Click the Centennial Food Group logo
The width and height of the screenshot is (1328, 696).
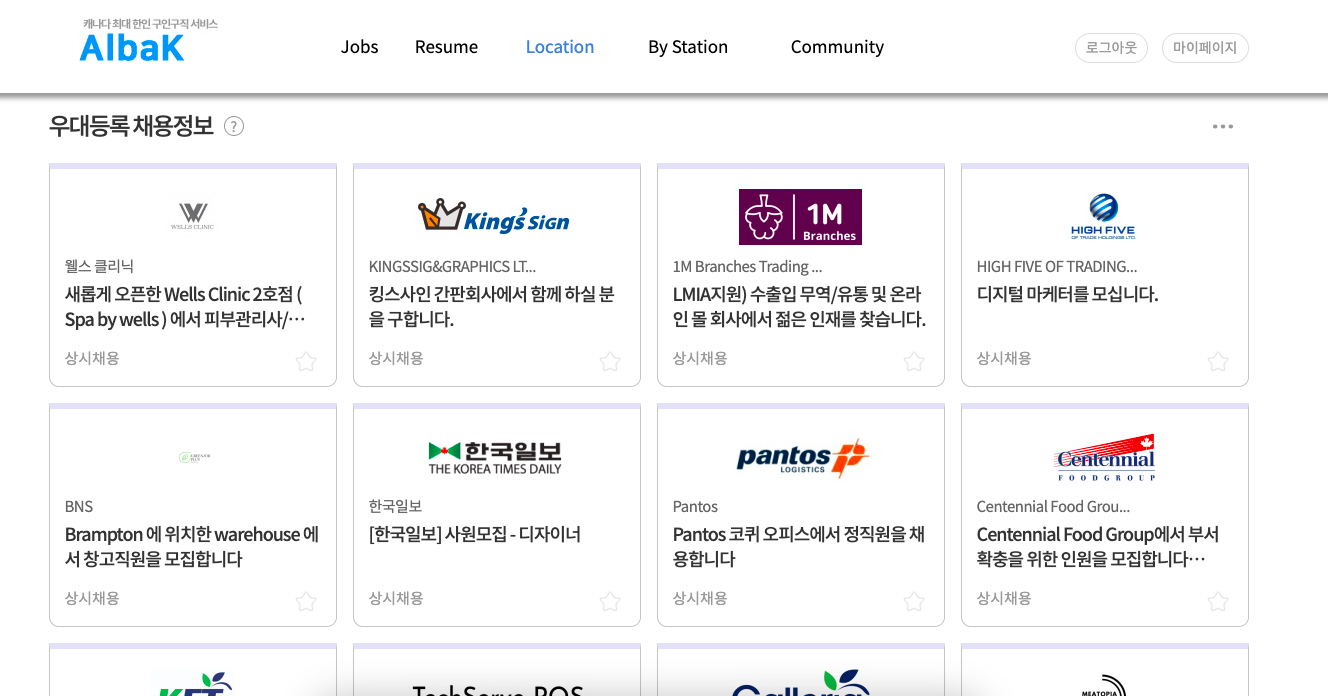[x=1105, y=457]
